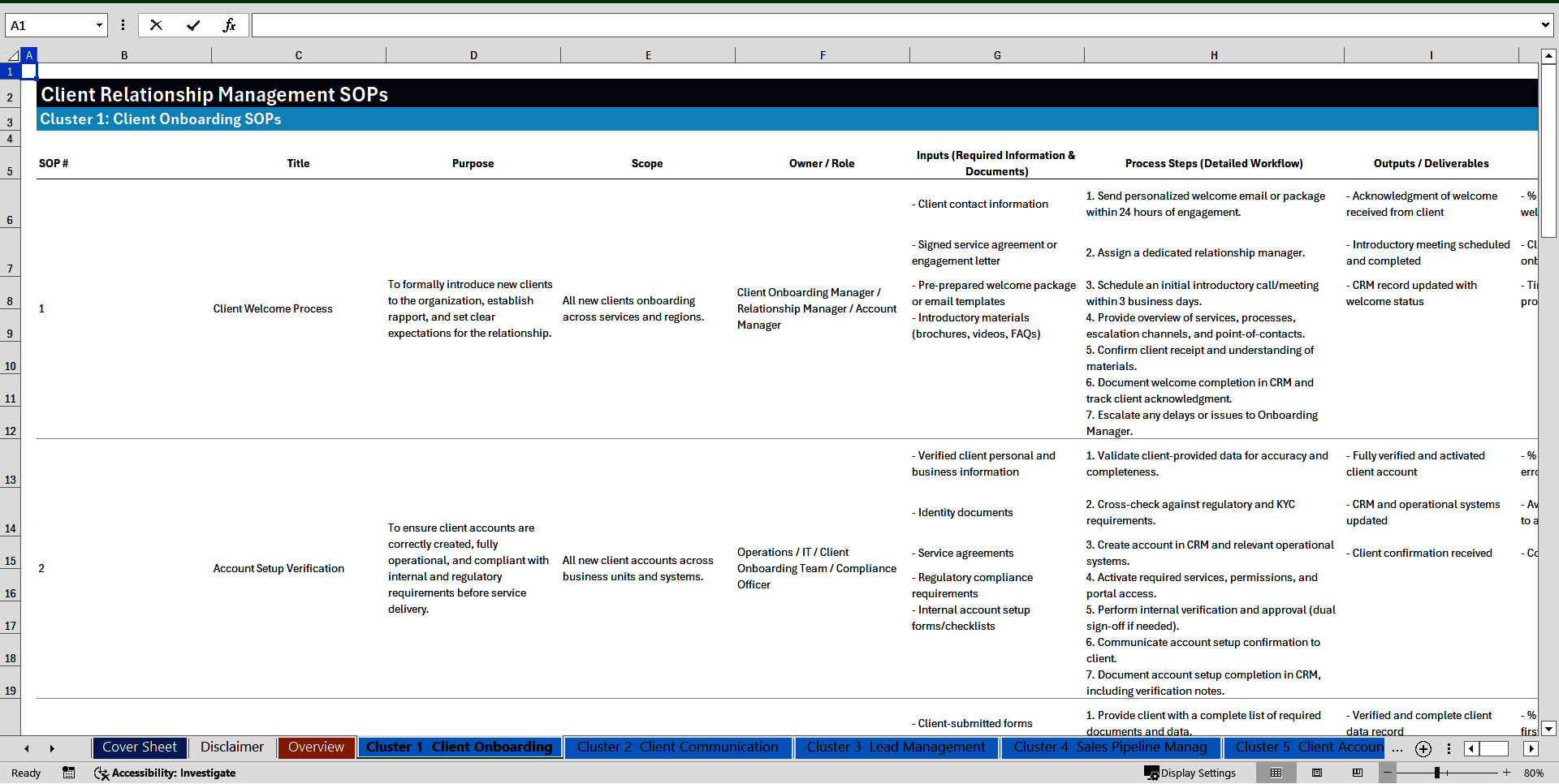Switch to the Cluster 3 Lead Management sheet
The height and width of the screenshot is (784, 1559).
[x=896, y=747]
